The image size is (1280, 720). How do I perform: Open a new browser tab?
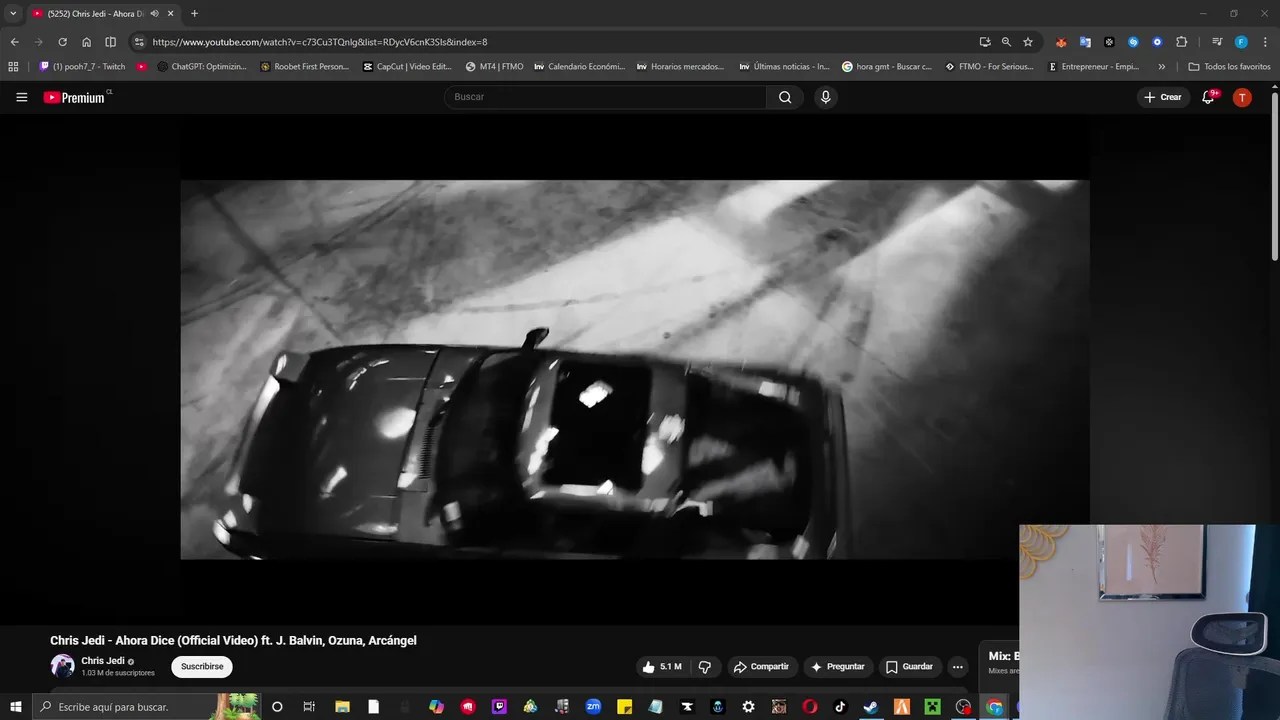(x=194, y=14)
